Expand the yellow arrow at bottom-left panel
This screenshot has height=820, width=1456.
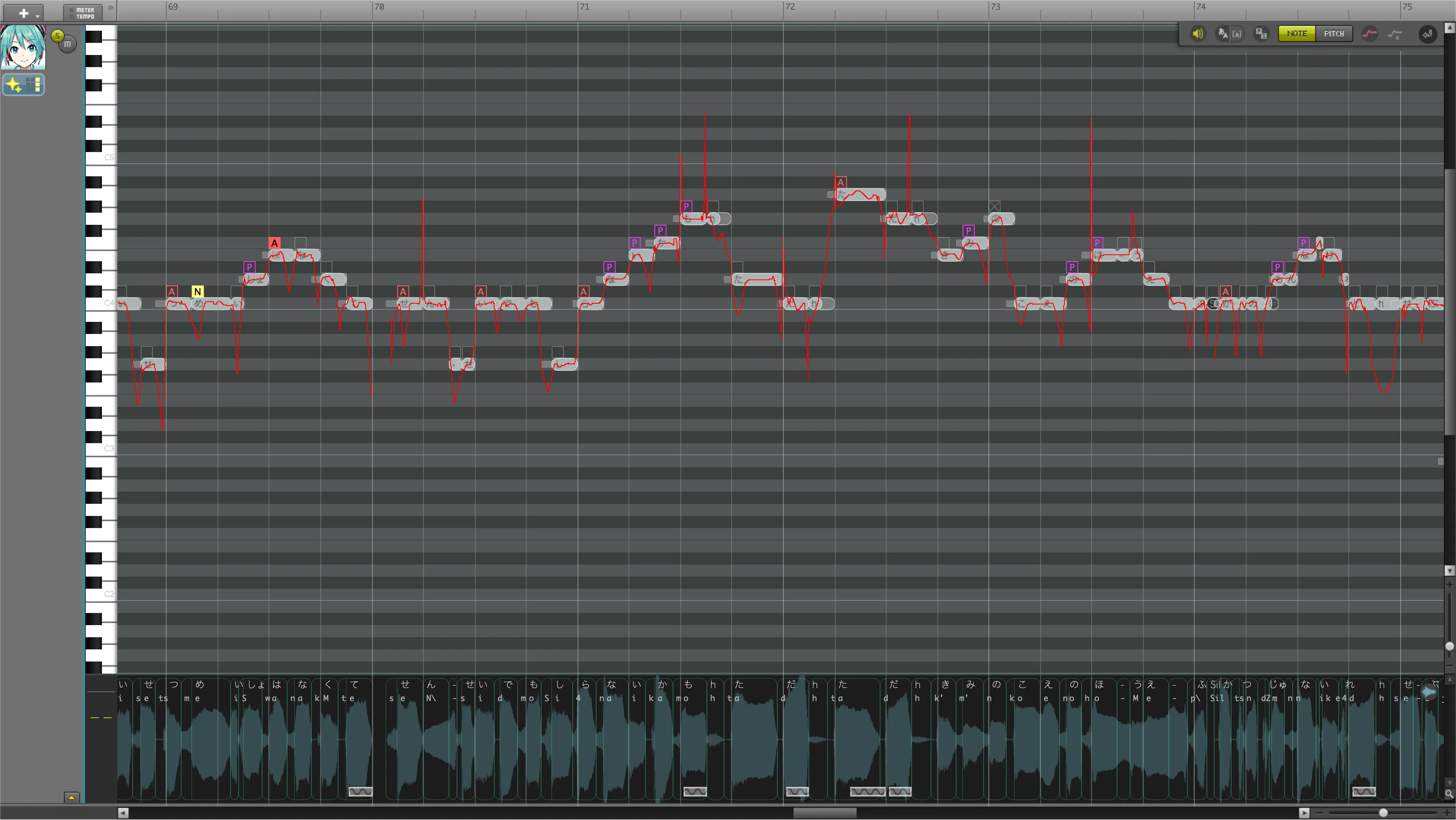[x=72, y=797]
